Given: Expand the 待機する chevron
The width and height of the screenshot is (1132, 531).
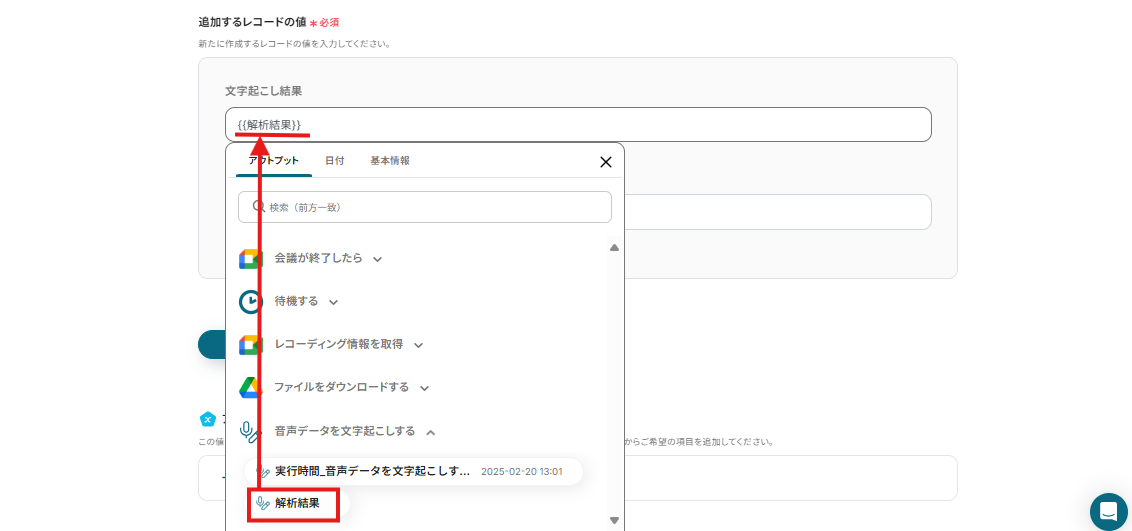Looking at the screenshot, I should [333, 302].
